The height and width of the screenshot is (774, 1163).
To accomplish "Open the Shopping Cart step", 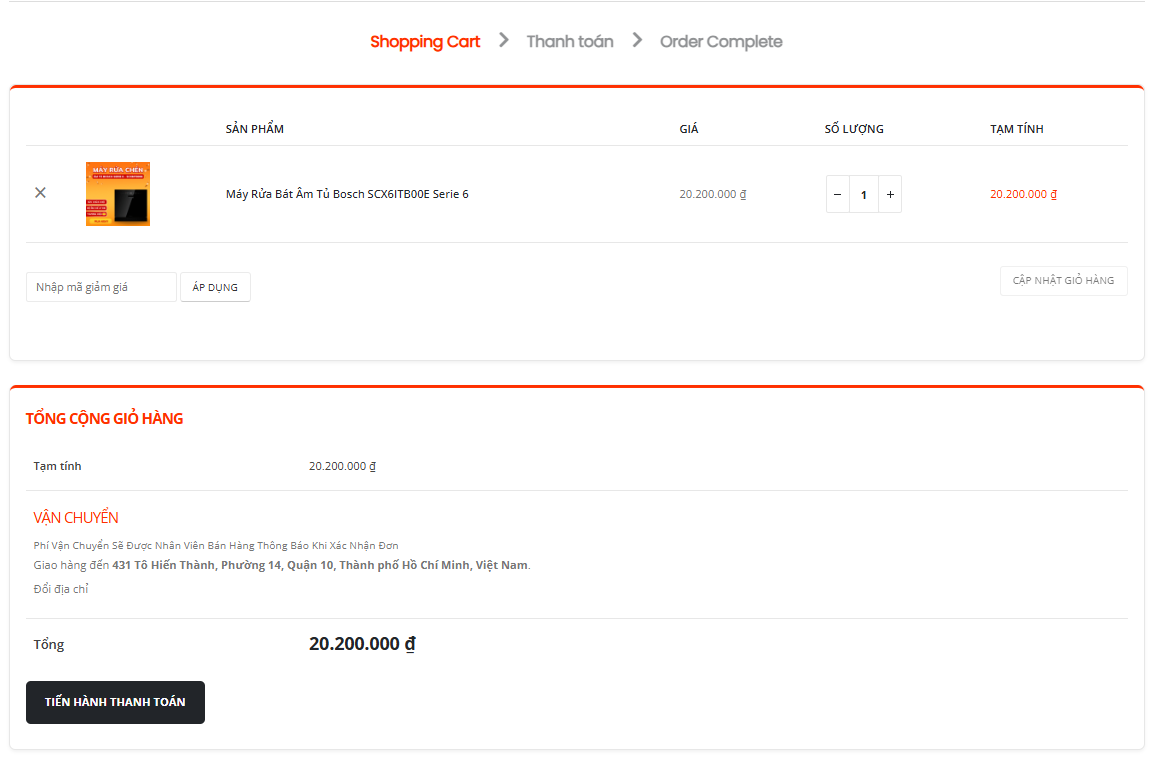I will [x=425, y=42].
